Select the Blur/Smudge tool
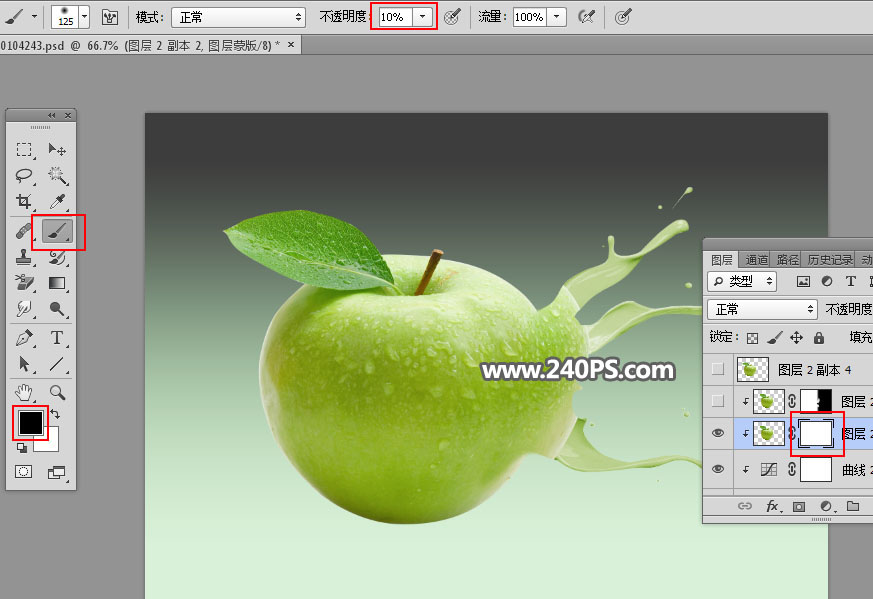This screenshot has width=873, height=599. pyautogui.click(x=24, y=308)
